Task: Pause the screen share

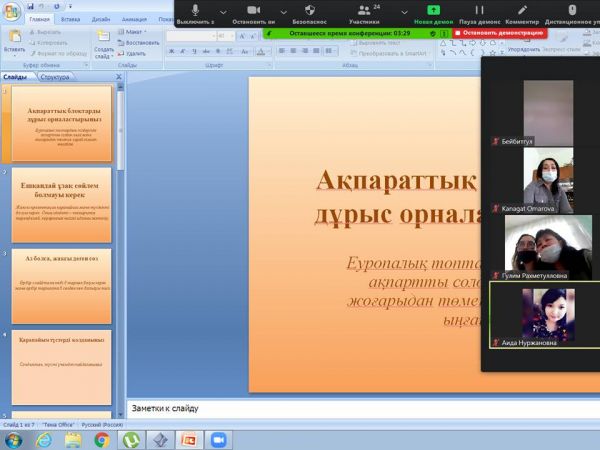Action: click(x=477, y=9)
